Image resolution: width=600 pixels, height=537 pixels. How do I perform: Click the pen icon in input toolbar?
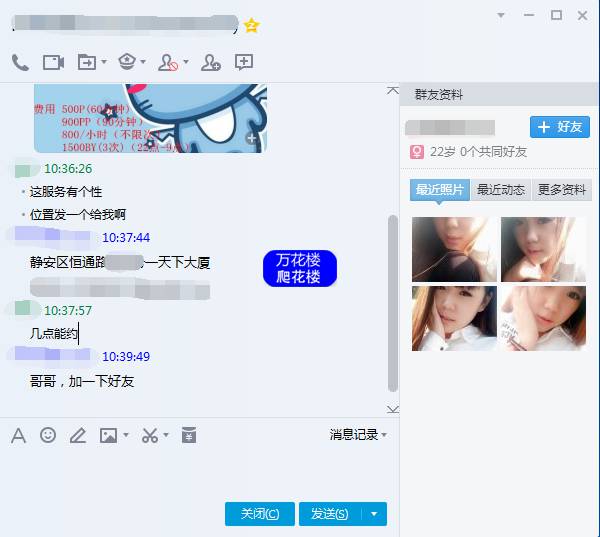point(77,435)
